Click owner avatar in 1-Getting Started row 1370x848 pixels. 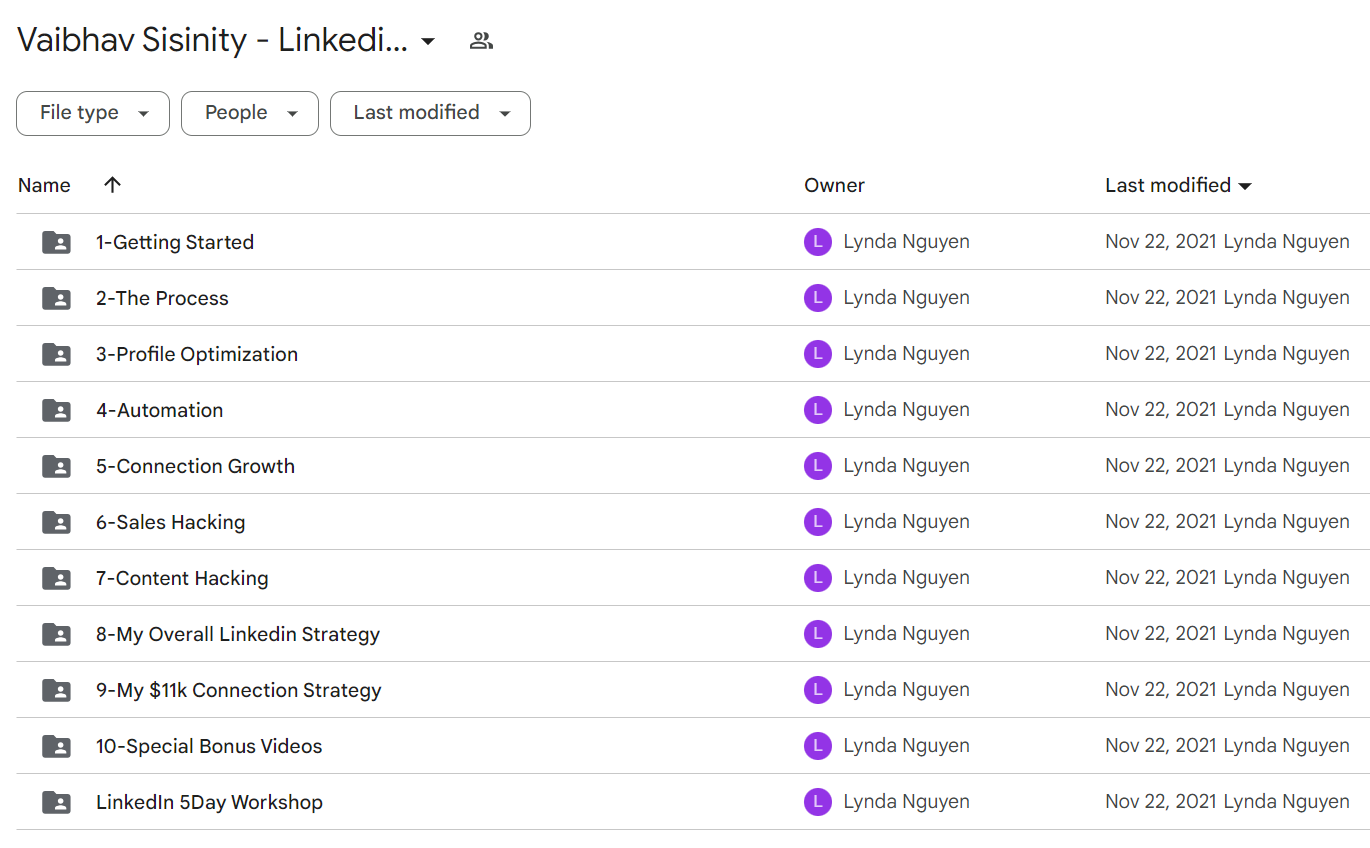click(x=818, y=242)
